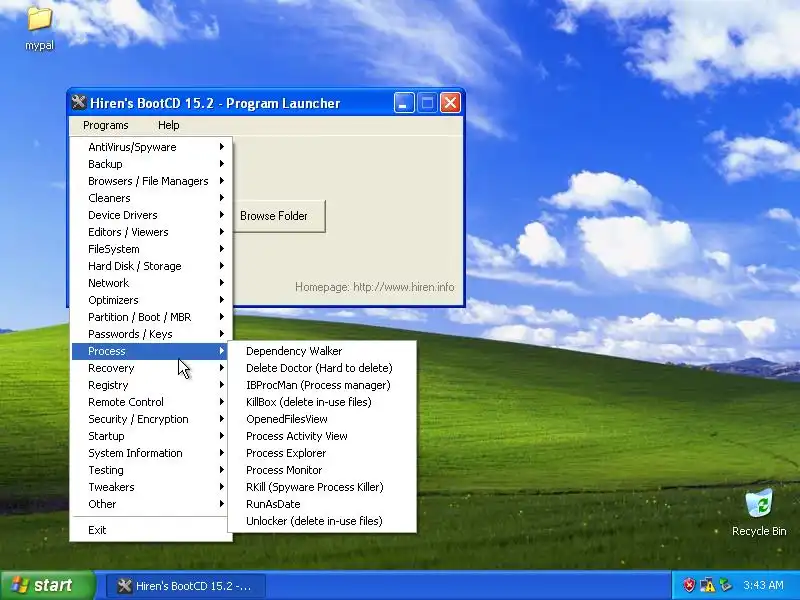The image size is (800, 600).
Task: Expand the Hard Disk / Storage submenu
Action: point(152,266)
